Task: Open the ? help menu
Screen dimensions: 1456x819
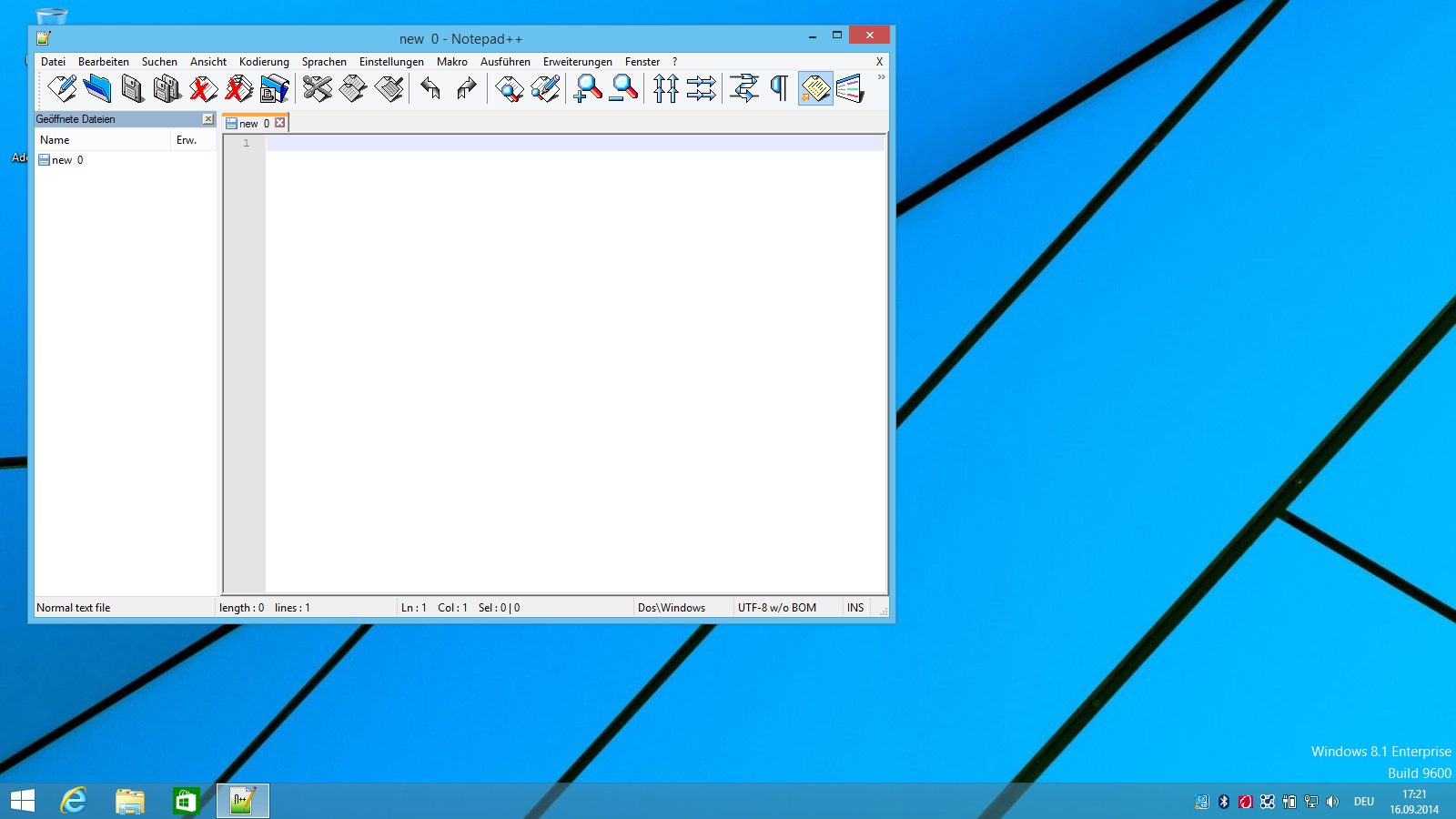Action: [674, 62]
